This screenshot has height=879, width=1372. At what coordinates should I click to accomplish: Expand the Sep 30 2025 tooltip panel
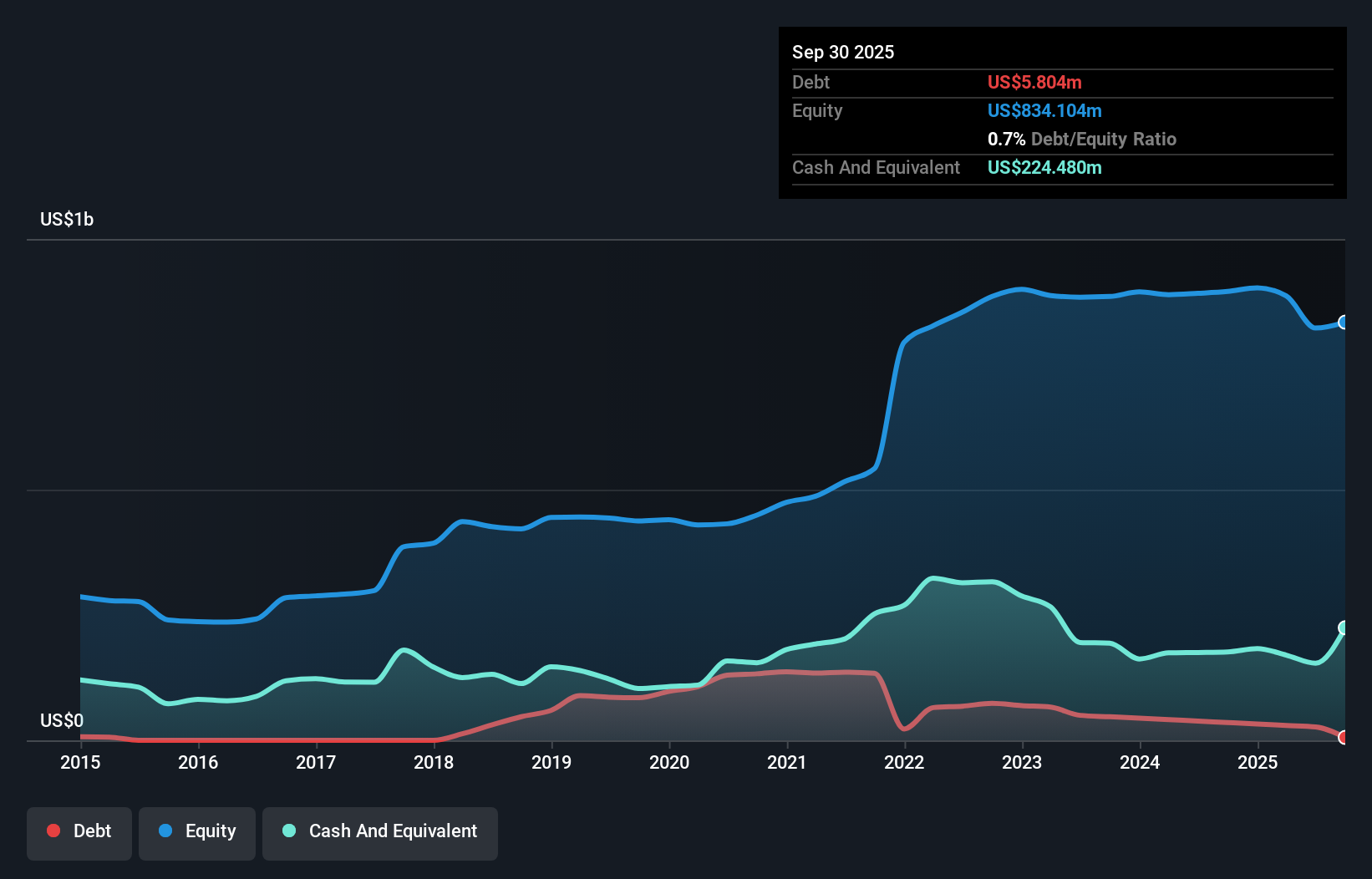(x=843, y=52)
